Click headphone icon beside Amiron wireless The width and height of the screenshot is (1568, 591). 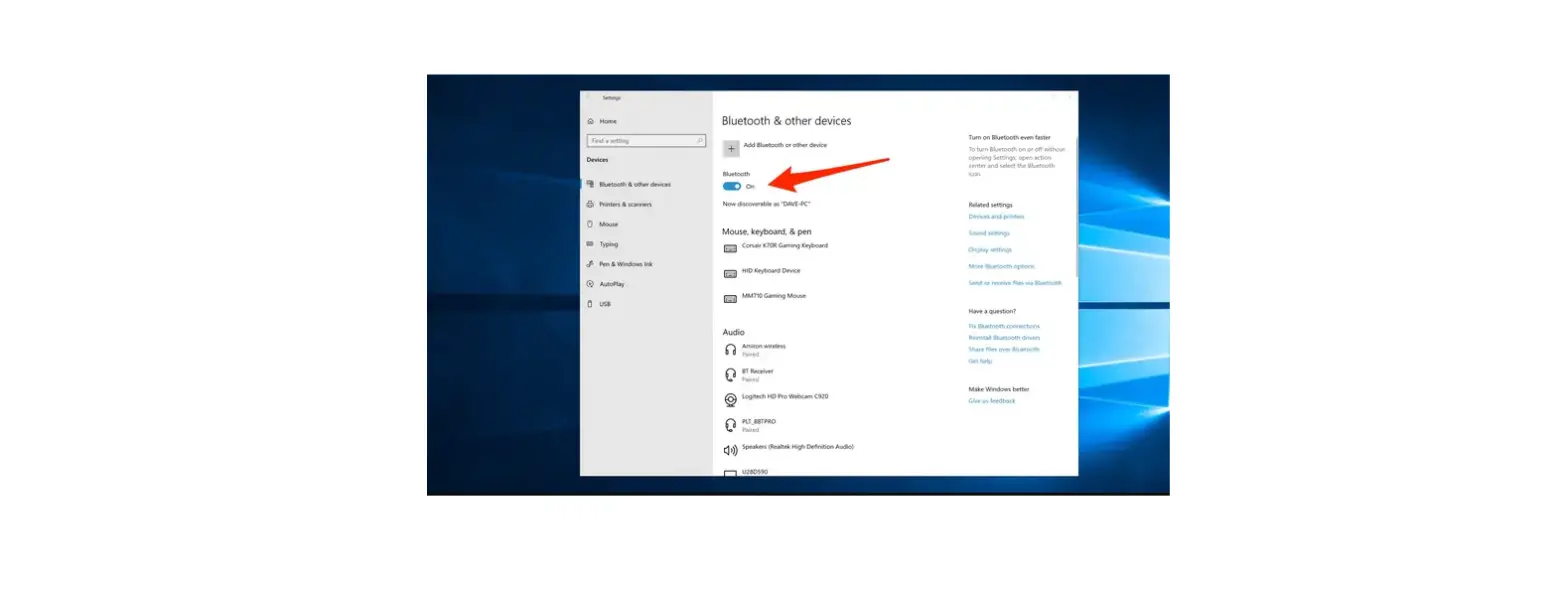coord(730,350)
